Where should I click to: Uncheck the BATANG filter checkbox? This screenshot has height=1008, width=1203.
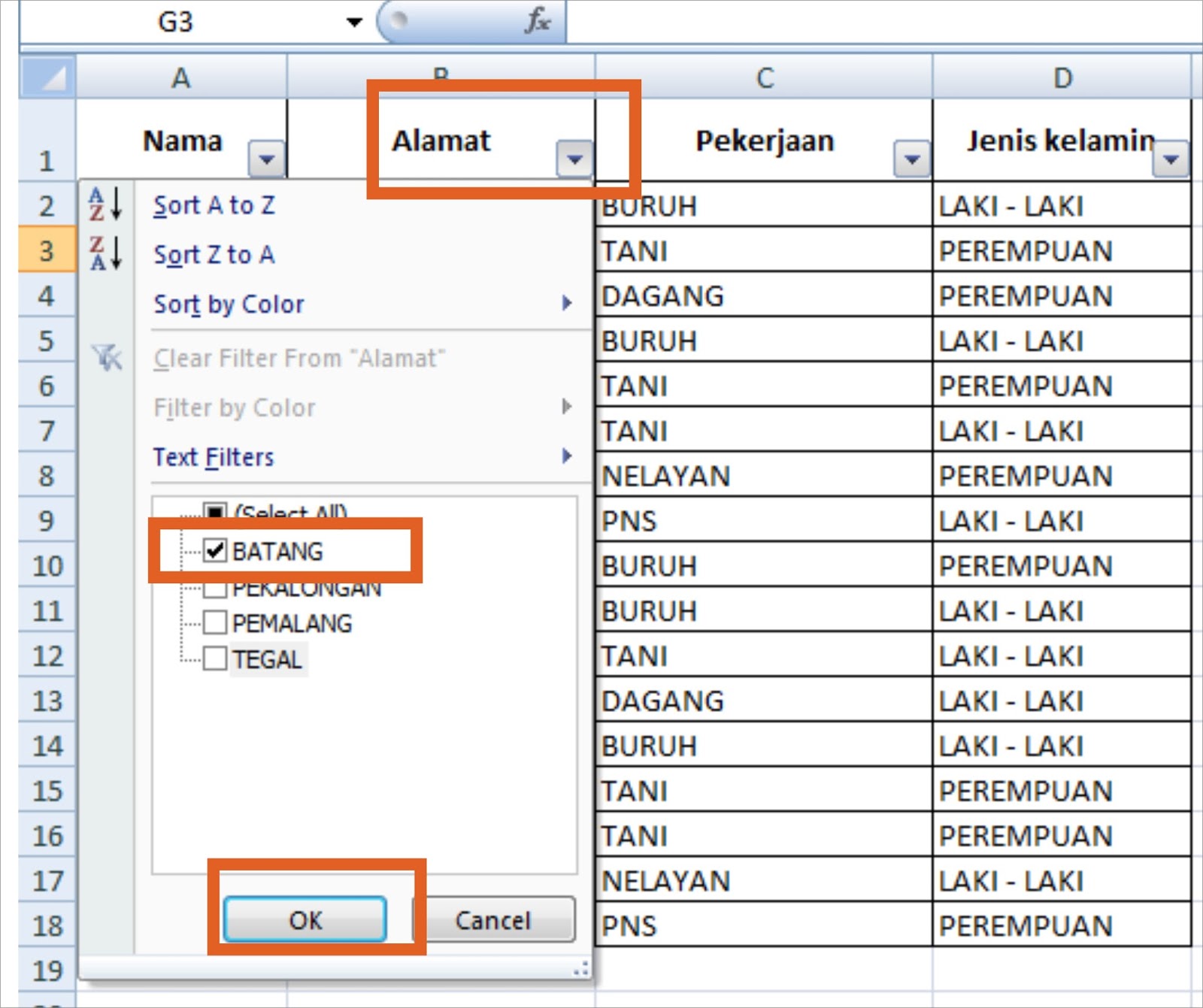(x=216, y=551)
